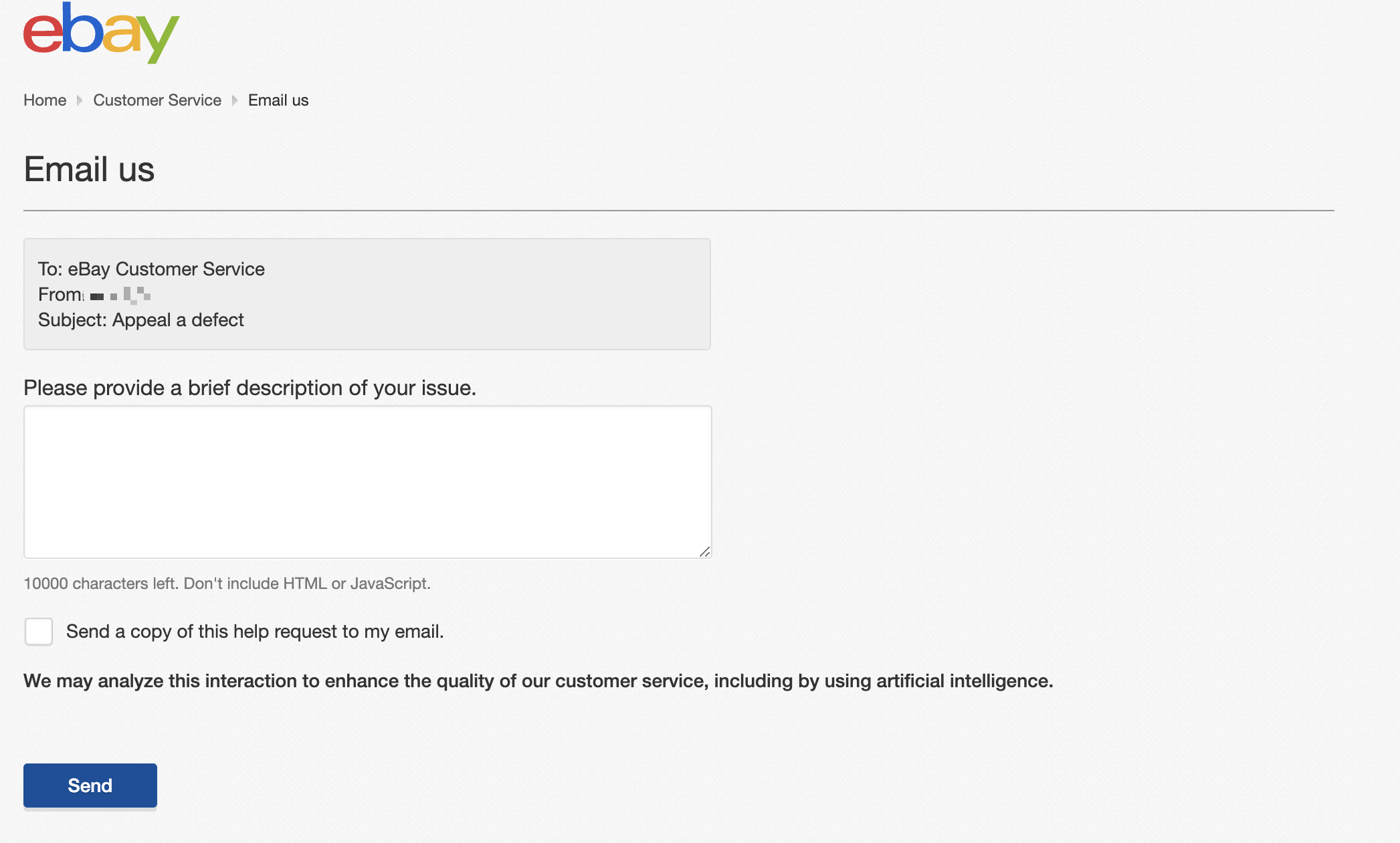1400x843 pixels.
Task: Click the breadcrumb arrow after Customer Service
Action: [x=235, y=100]
